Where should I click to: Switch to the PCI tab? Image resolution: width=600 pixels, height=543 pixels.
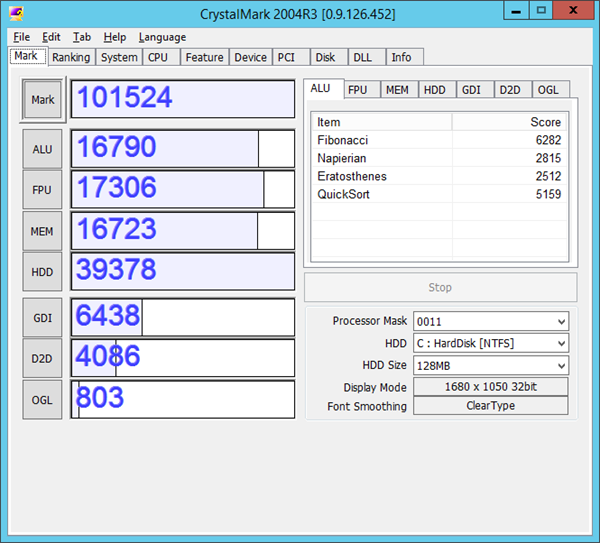click(291, 57)
